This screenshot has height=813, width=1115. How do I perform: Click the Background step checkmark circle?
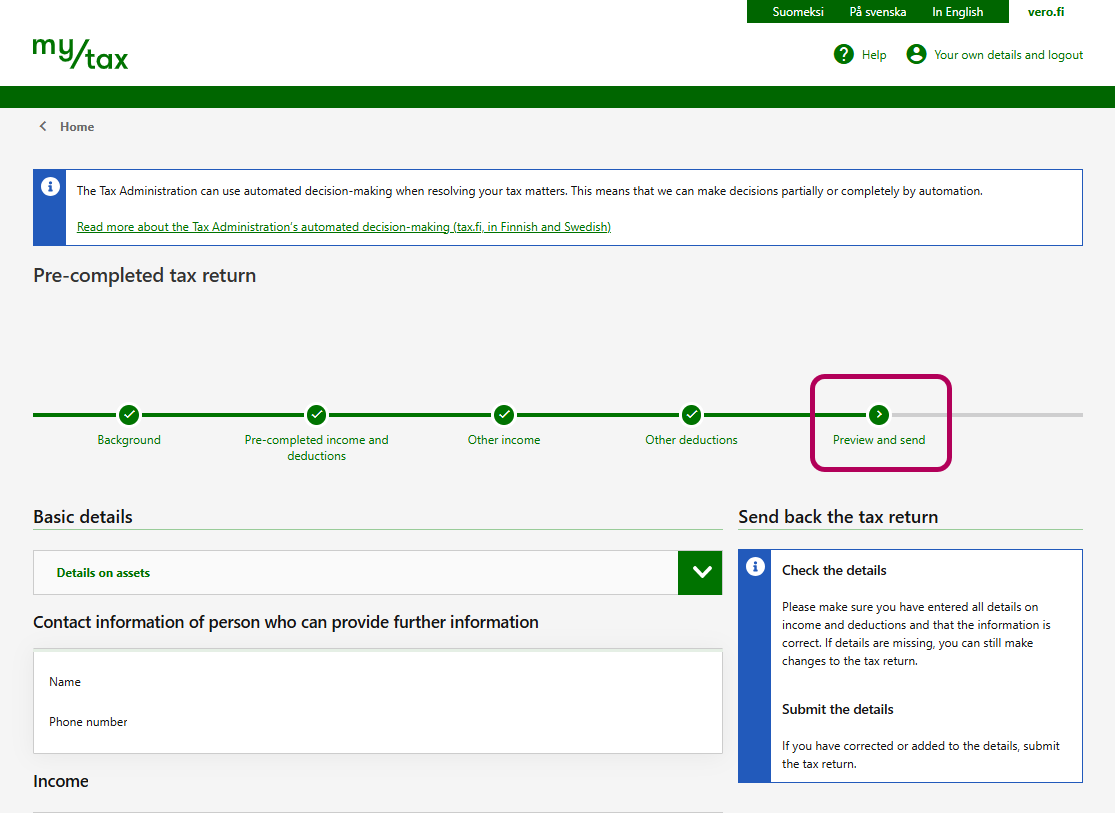[x=129, y=414]
